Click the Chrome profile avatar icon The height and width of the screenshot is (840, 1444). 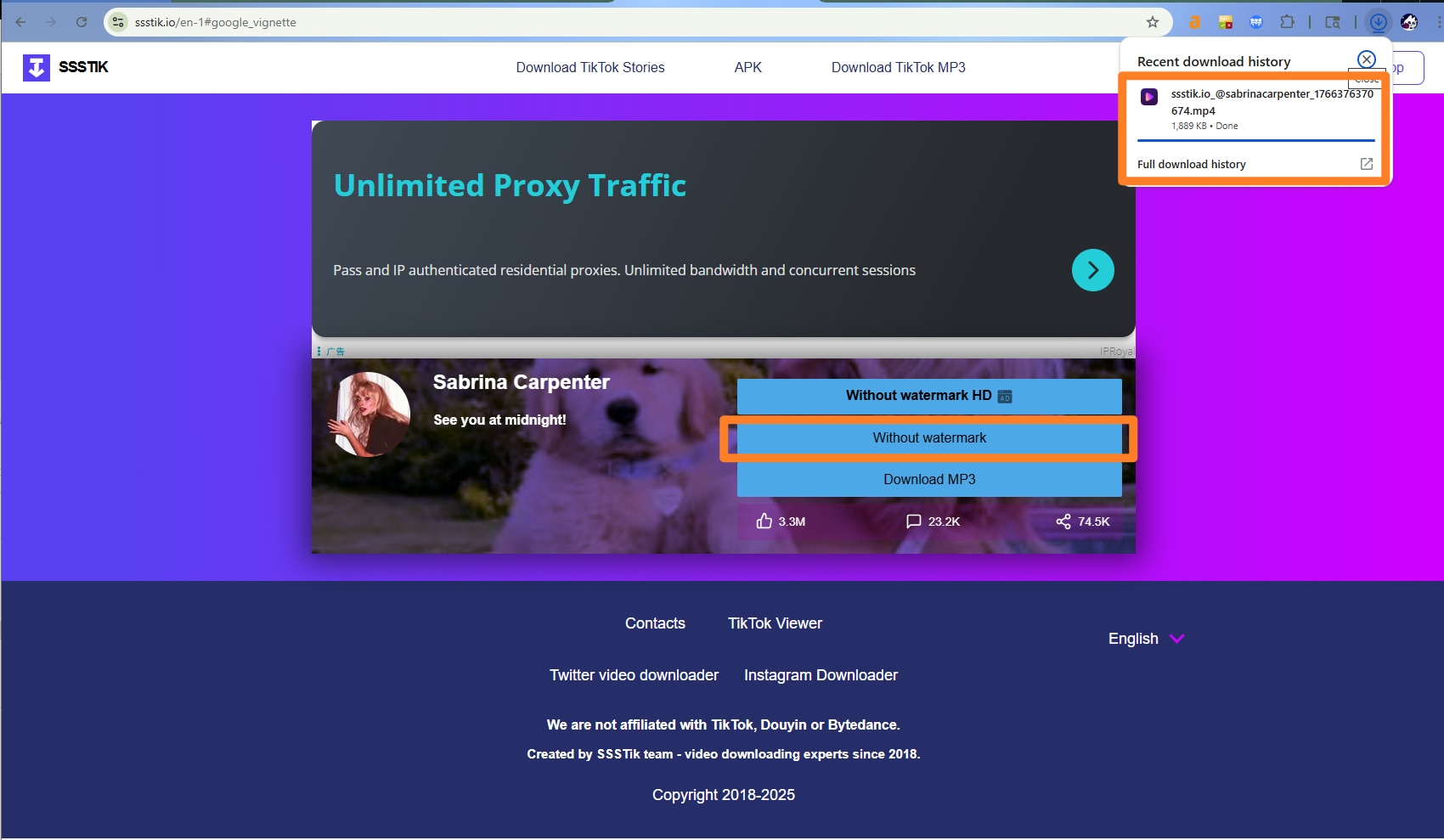1408,22
